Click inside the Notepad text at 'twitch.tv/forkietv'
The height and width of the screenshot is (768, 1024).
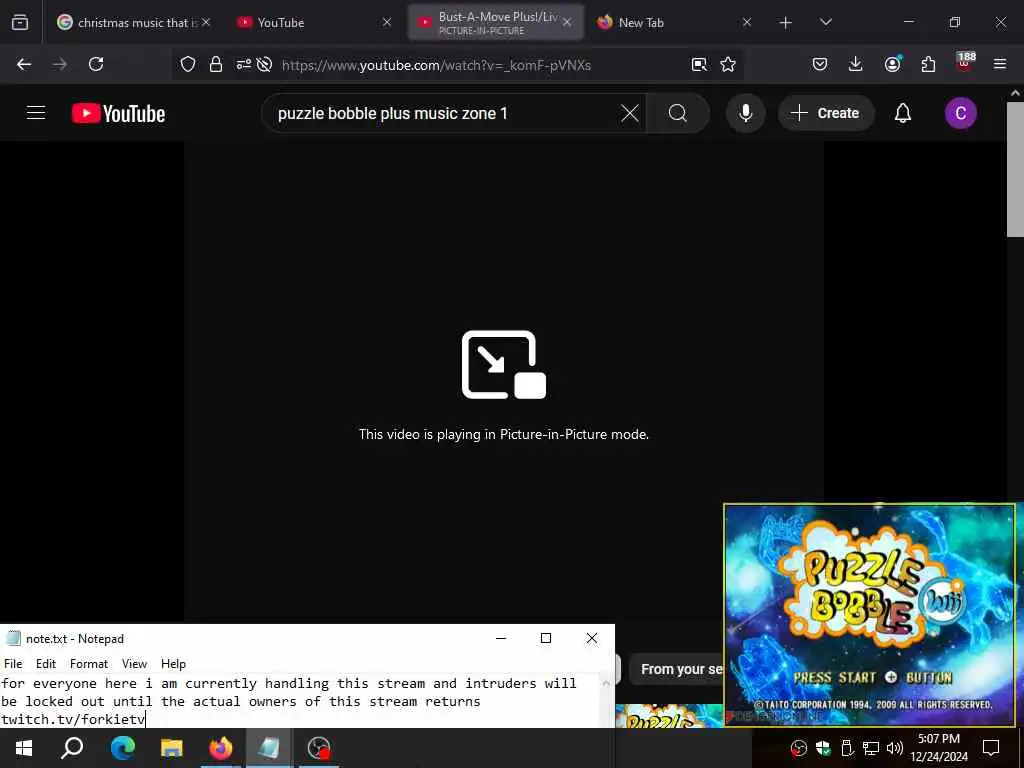coord(72,719)
